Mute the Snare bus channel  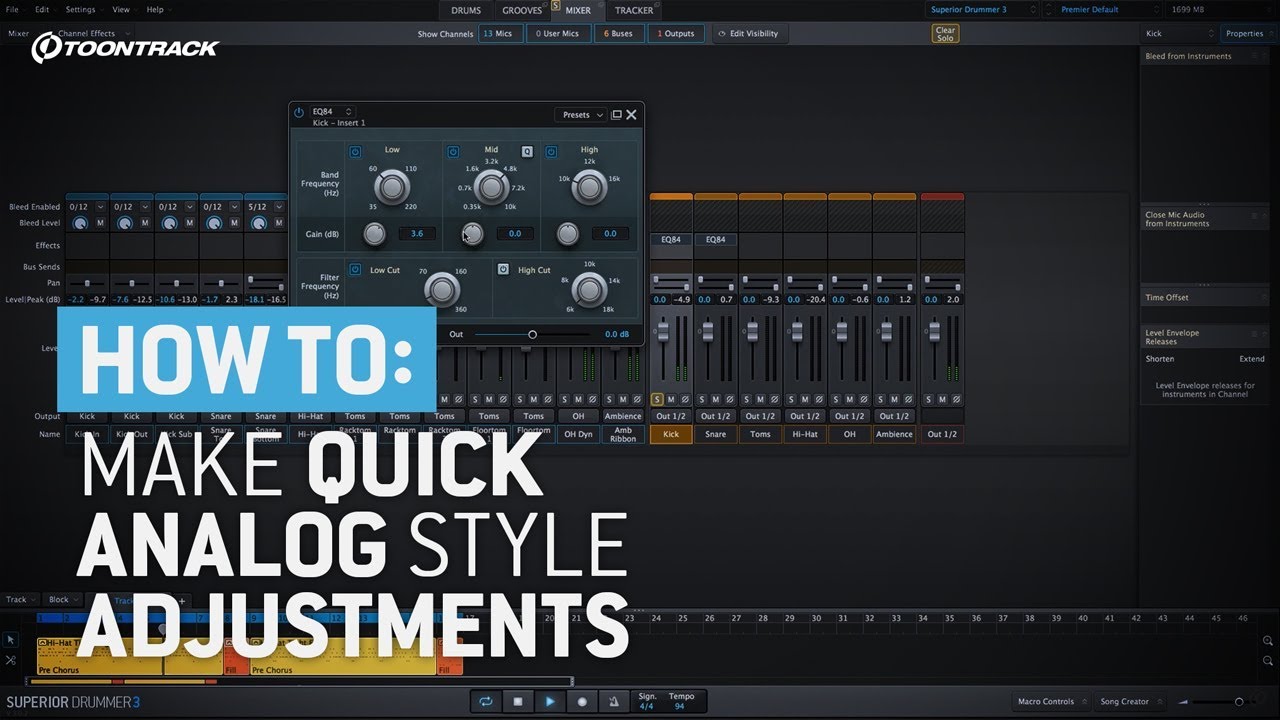pos(715,399)
